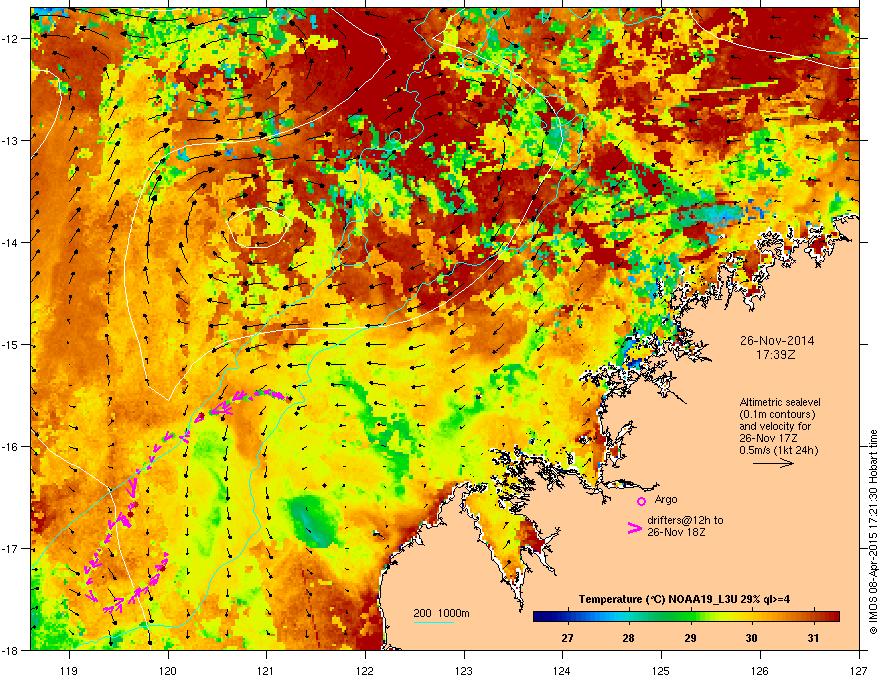Click the latitude axis label '-15'
Image resolution: width=880 pixels, height=680 pixels.
10,344
